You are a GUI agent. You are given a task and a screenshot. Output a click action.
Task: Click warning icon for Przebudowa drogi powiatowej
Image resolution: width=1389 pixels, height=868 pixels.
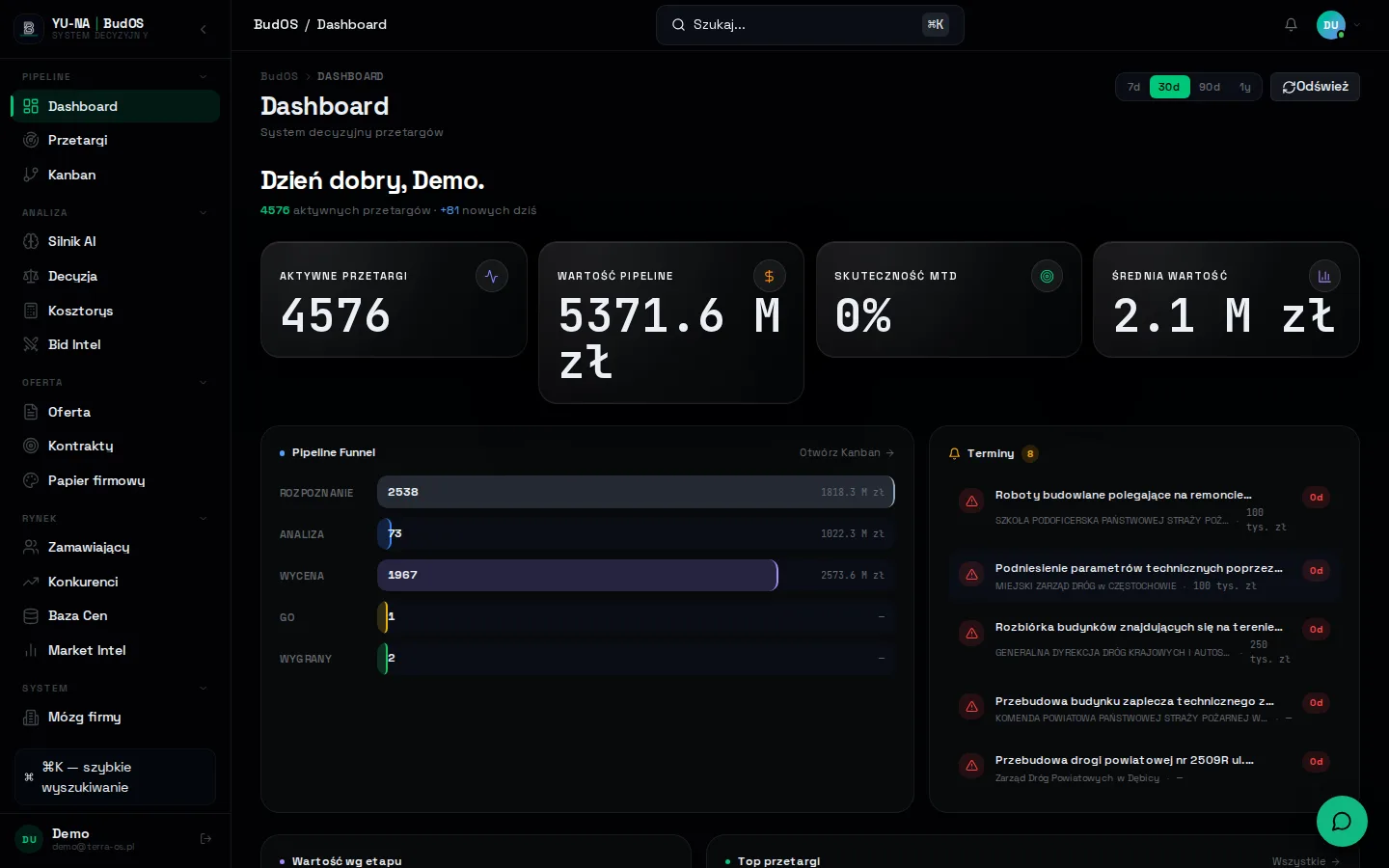971,766
